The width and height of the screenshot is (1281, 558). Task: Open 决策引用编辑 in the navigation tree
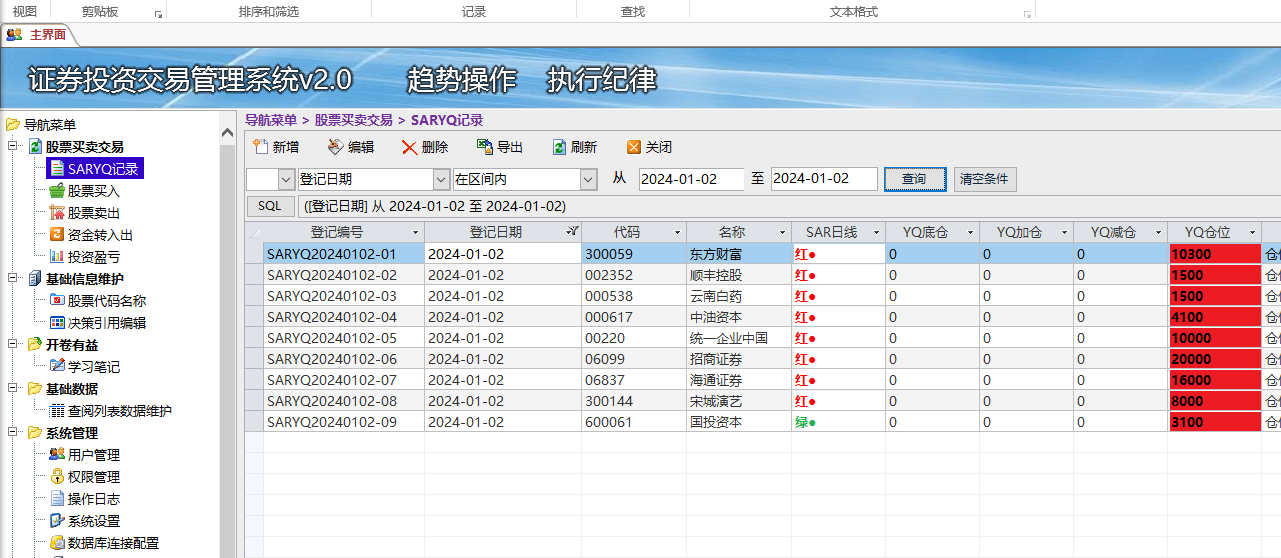(97, 323)
